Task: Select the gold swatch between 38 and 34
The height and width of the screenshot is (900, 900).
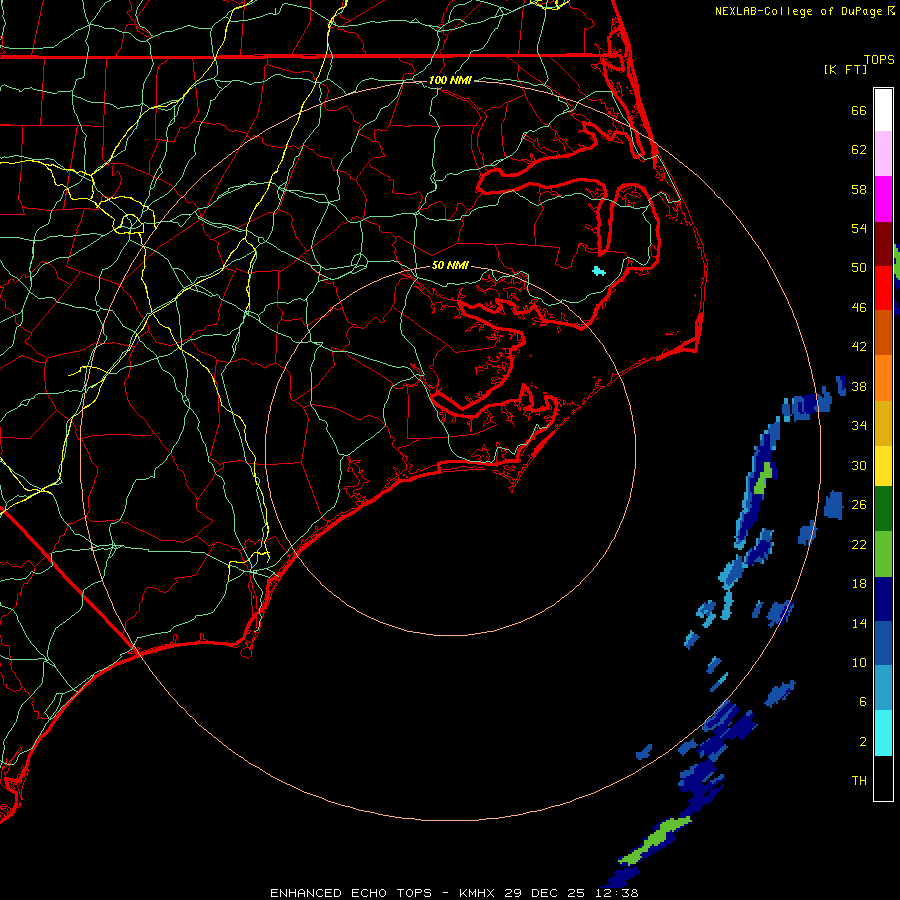Action: (x=883, y=423)
